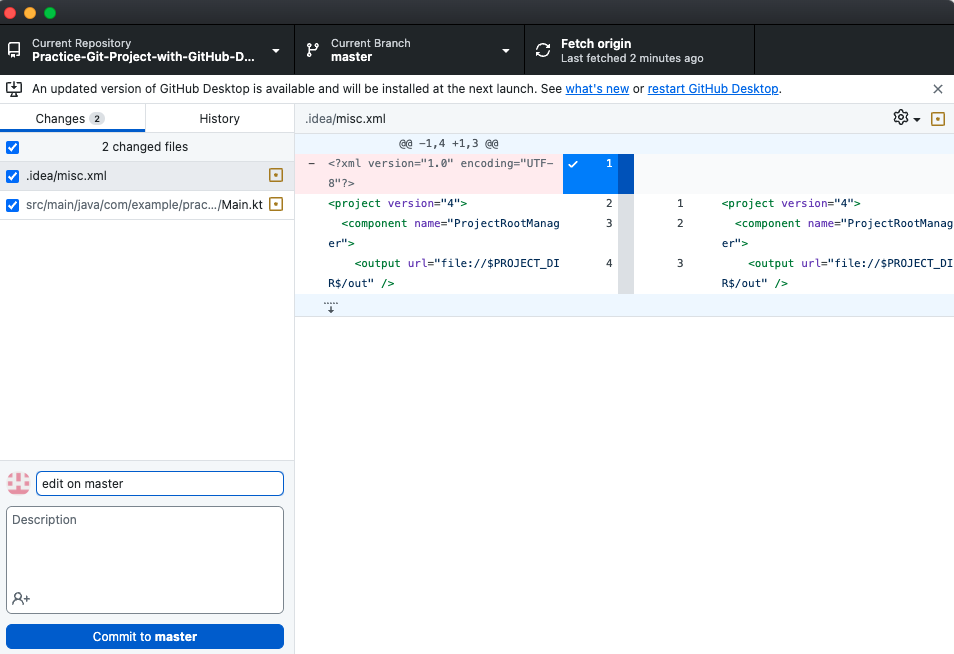Uncheck the .idea/misc.xml file checkbox
954x654 pixels.
coord(13,176)
